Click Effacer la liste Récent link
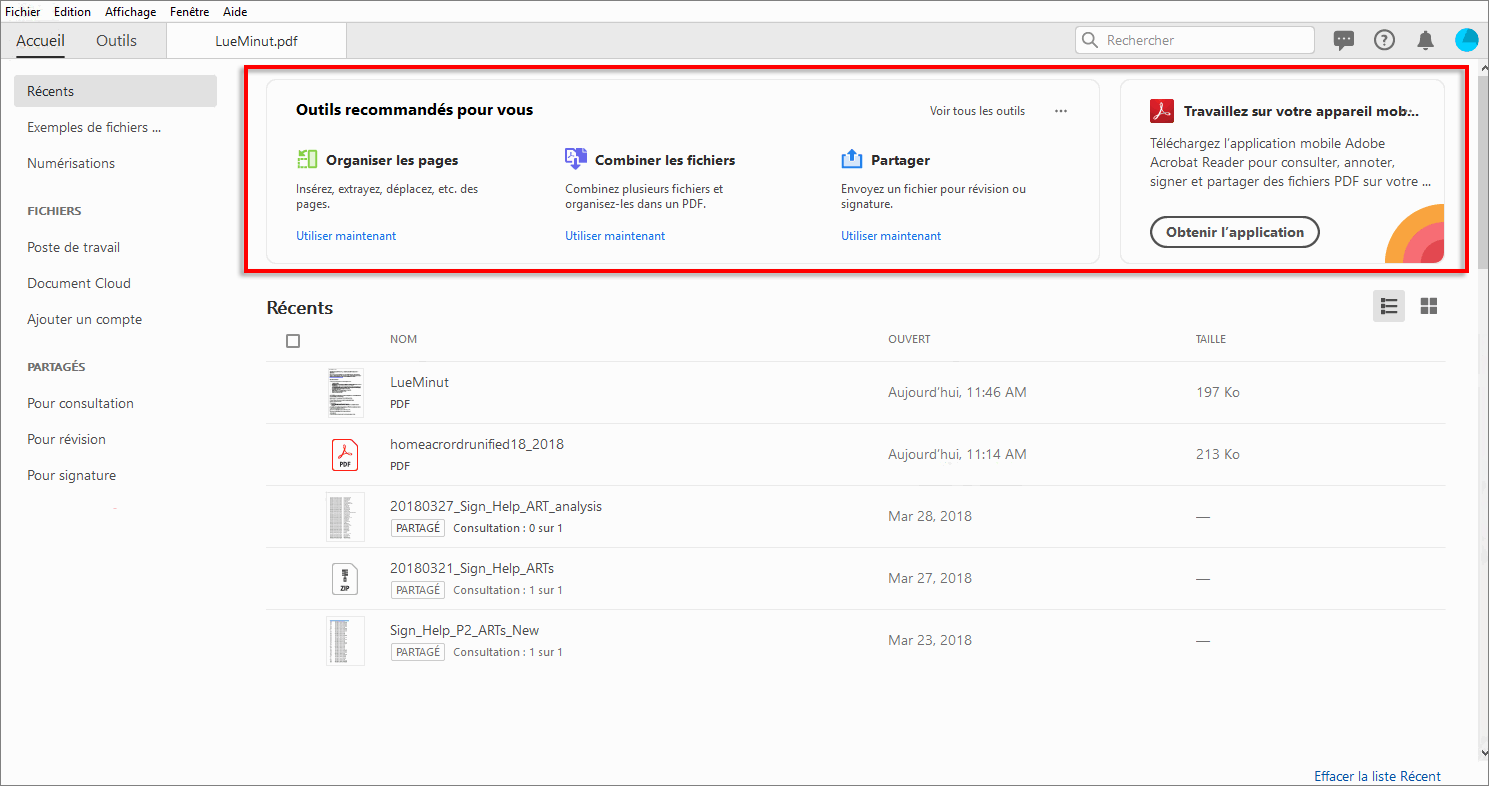1489x786 pixels. click(x=1377, y=776)
